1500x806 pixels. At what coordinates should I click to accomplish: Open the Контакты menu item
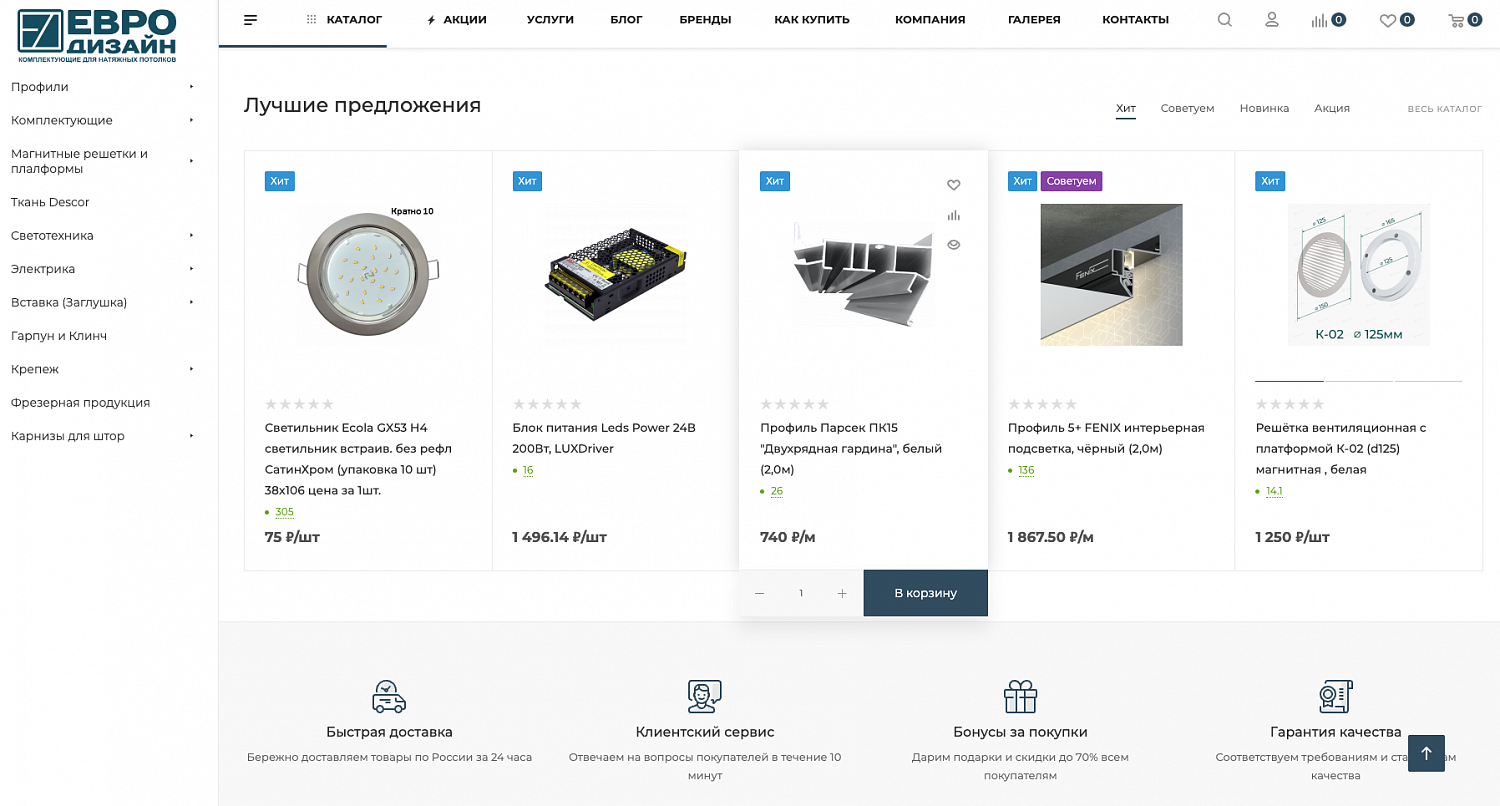(x=1135, y=20)
